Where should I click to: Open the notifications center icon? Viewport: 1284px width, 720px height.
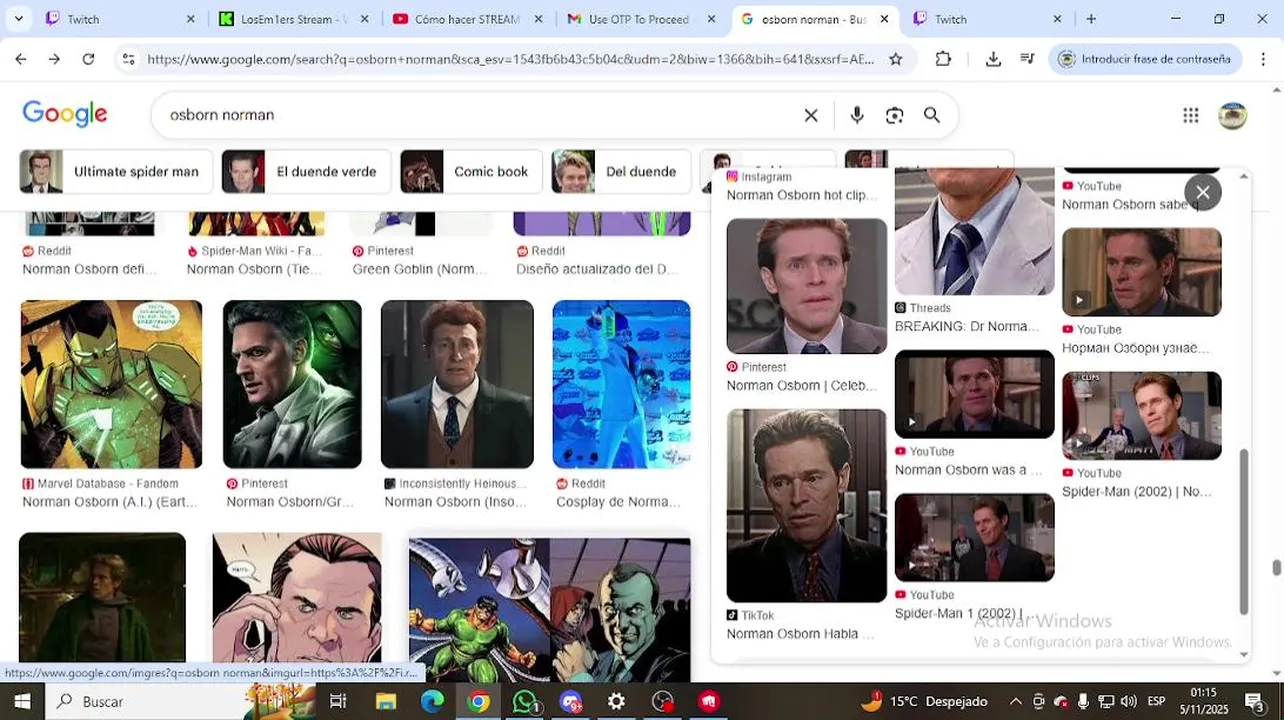click(1255, 701)
